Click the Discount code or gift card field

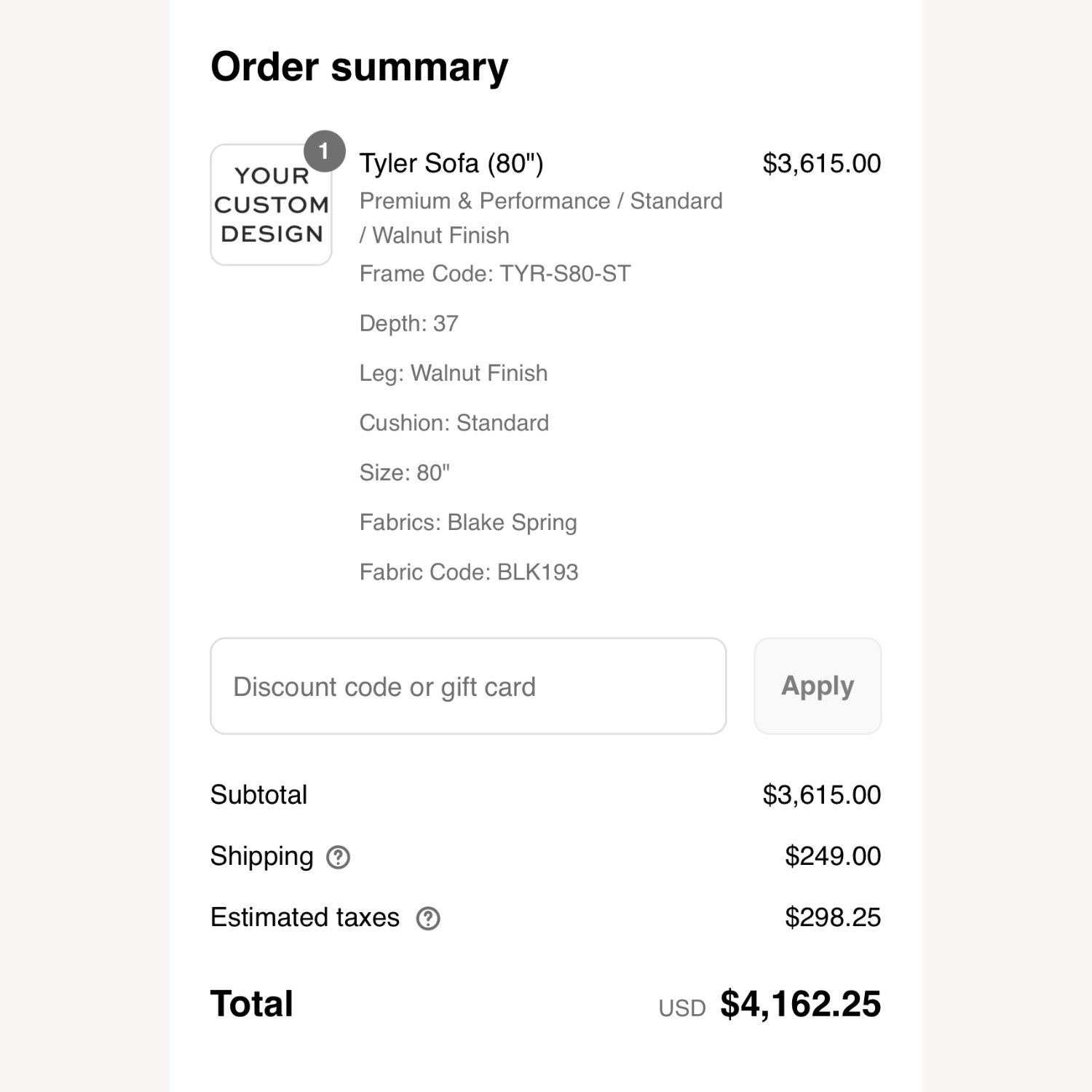pos(468,686)
